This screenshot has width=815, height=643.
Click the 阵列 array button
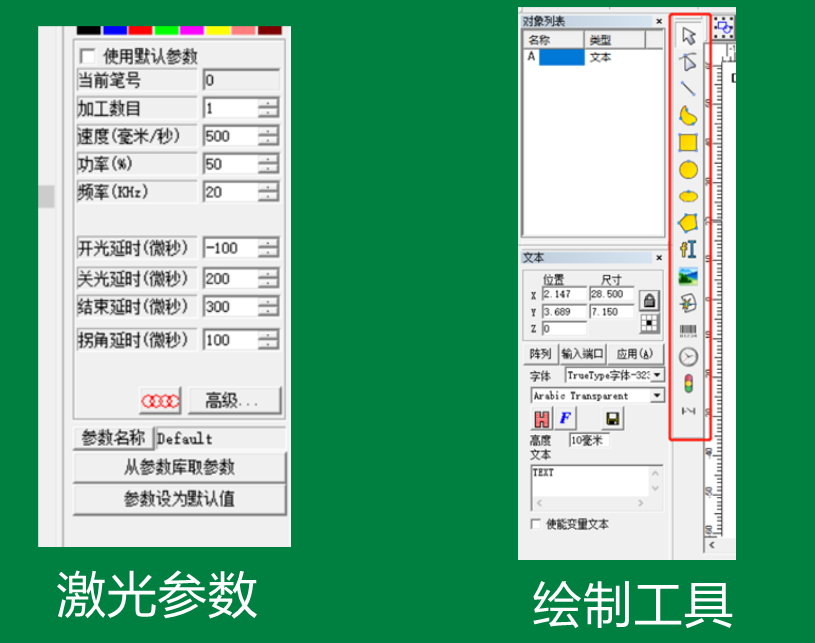[540, 354]
